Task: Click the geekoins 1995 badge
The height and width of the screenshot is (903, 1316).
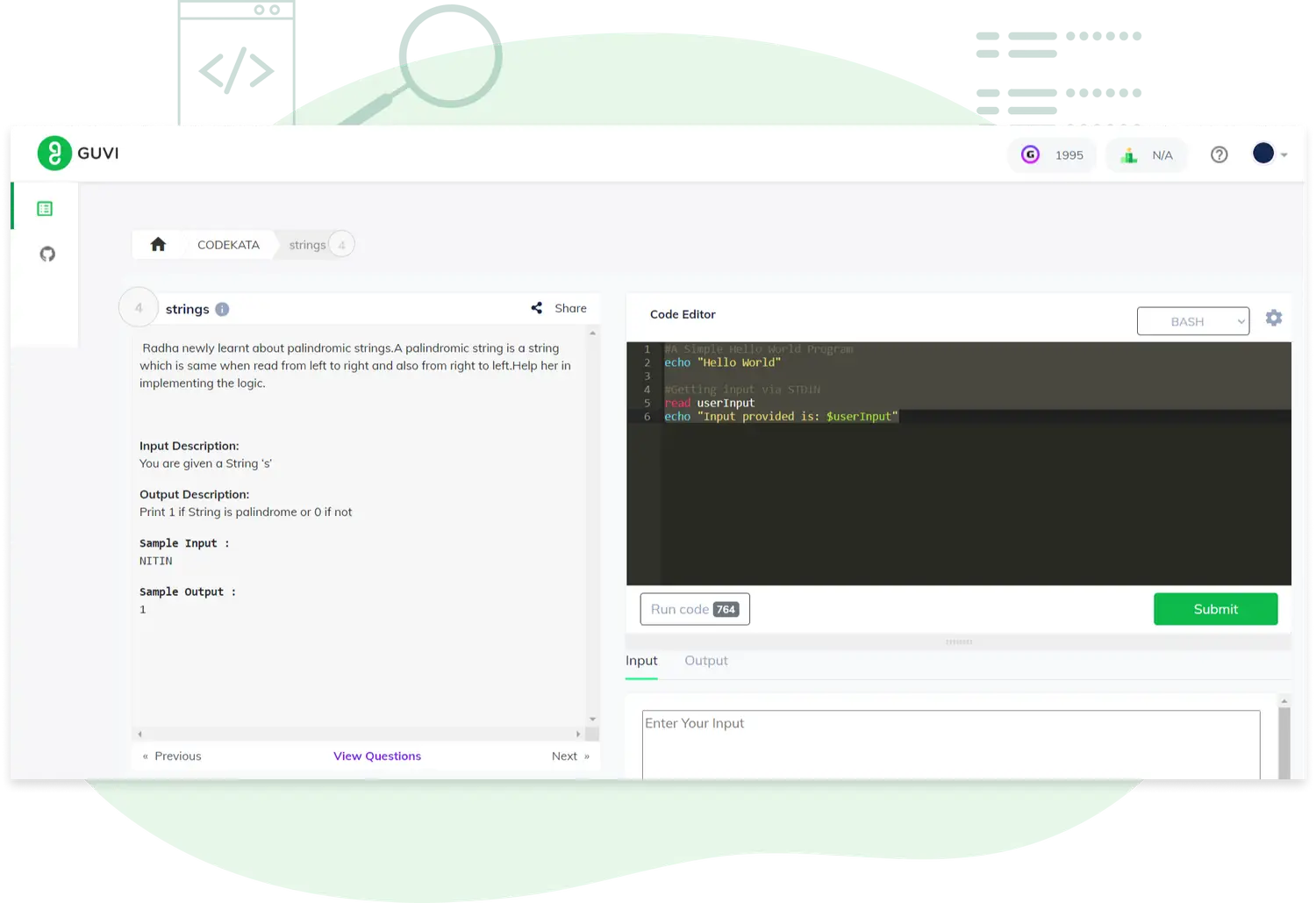Action: [1052, 155]
